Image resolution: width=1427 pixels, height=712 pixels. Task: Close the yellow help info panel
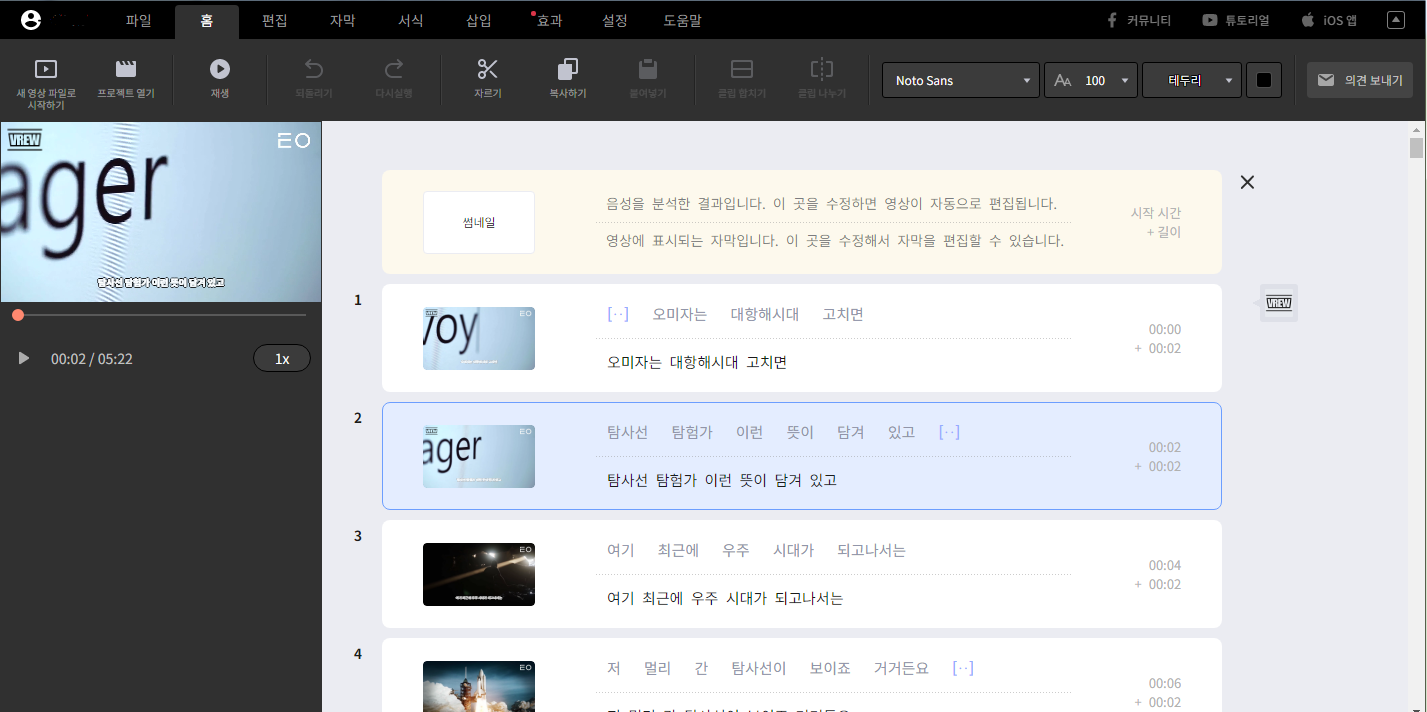[1247, 182]
